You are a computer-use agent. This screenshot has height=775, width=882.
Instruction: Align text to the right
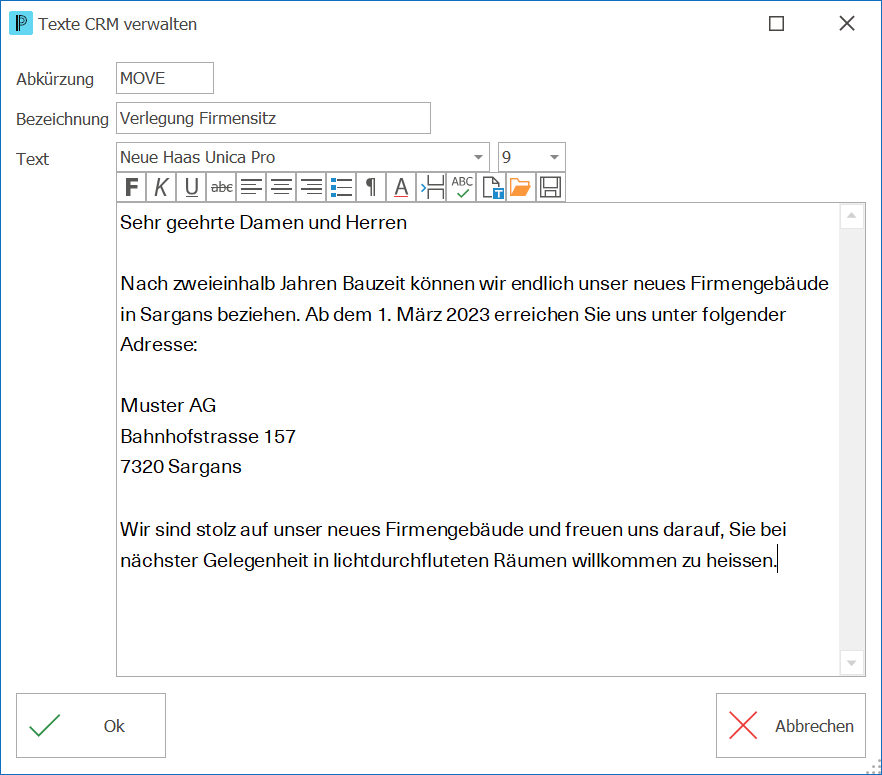tap(311, 187)
